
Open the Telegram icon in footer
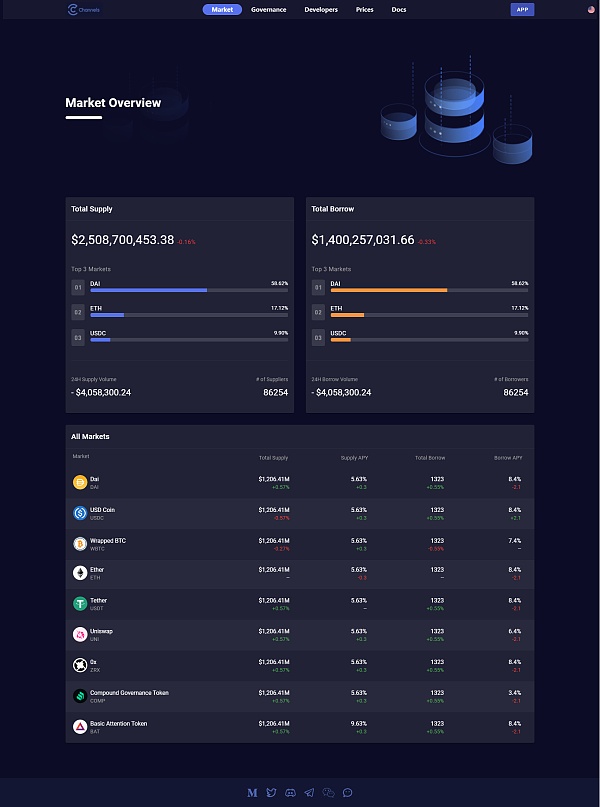[309, 793]
